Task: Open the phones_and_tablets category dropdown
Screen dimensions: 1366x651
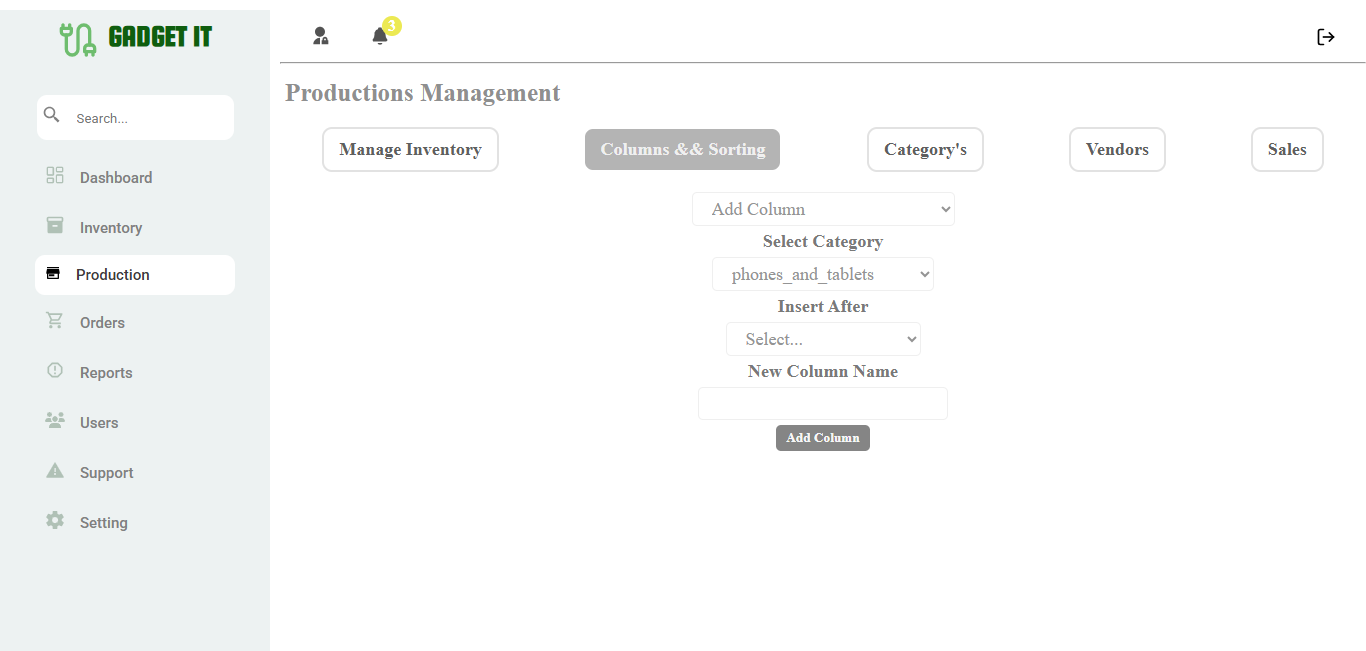Action: tap(823, 274)
